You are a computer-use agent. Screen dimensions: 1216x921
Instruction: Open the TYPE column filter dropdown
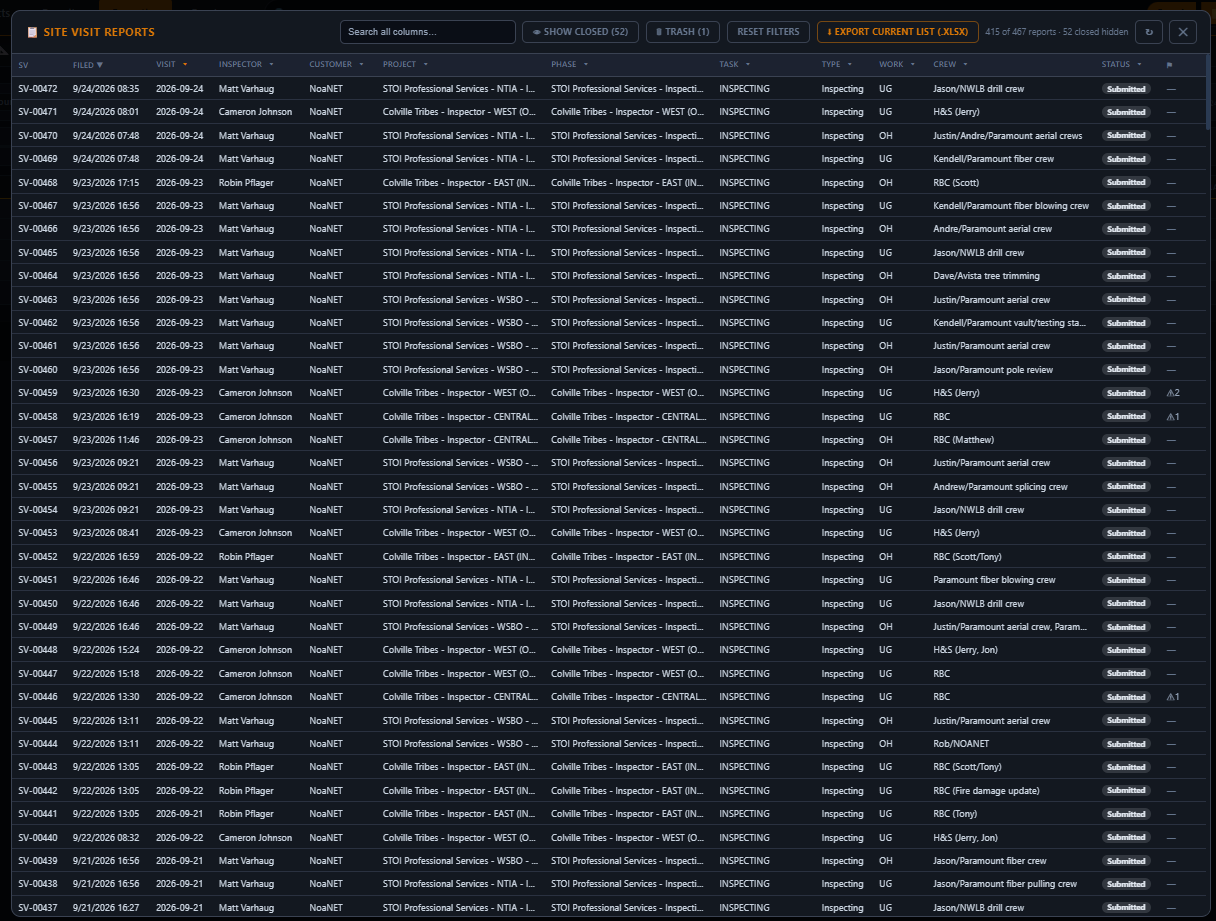[x=850, y=65]
